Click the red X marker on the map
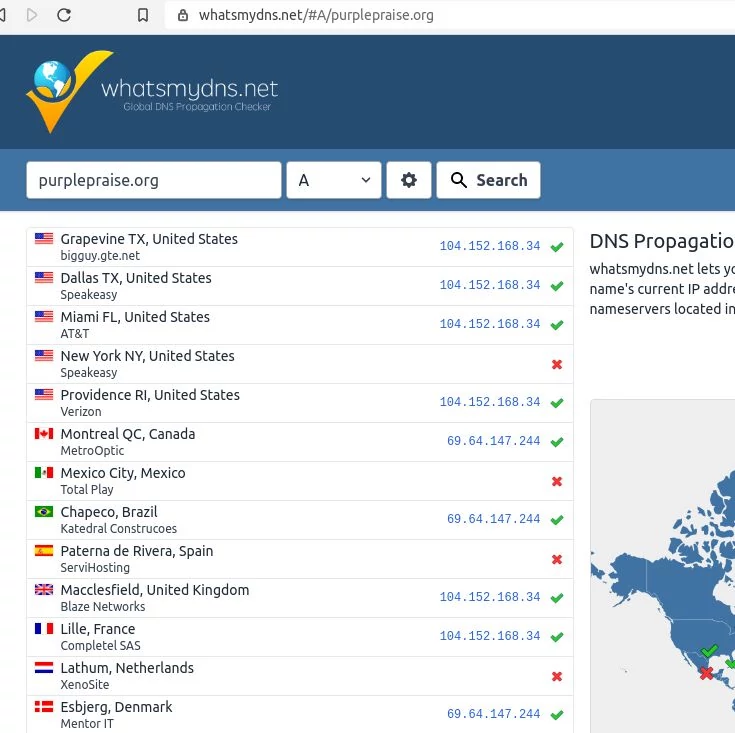Viewport: 735px width, 733px height. tap(706, 673)
